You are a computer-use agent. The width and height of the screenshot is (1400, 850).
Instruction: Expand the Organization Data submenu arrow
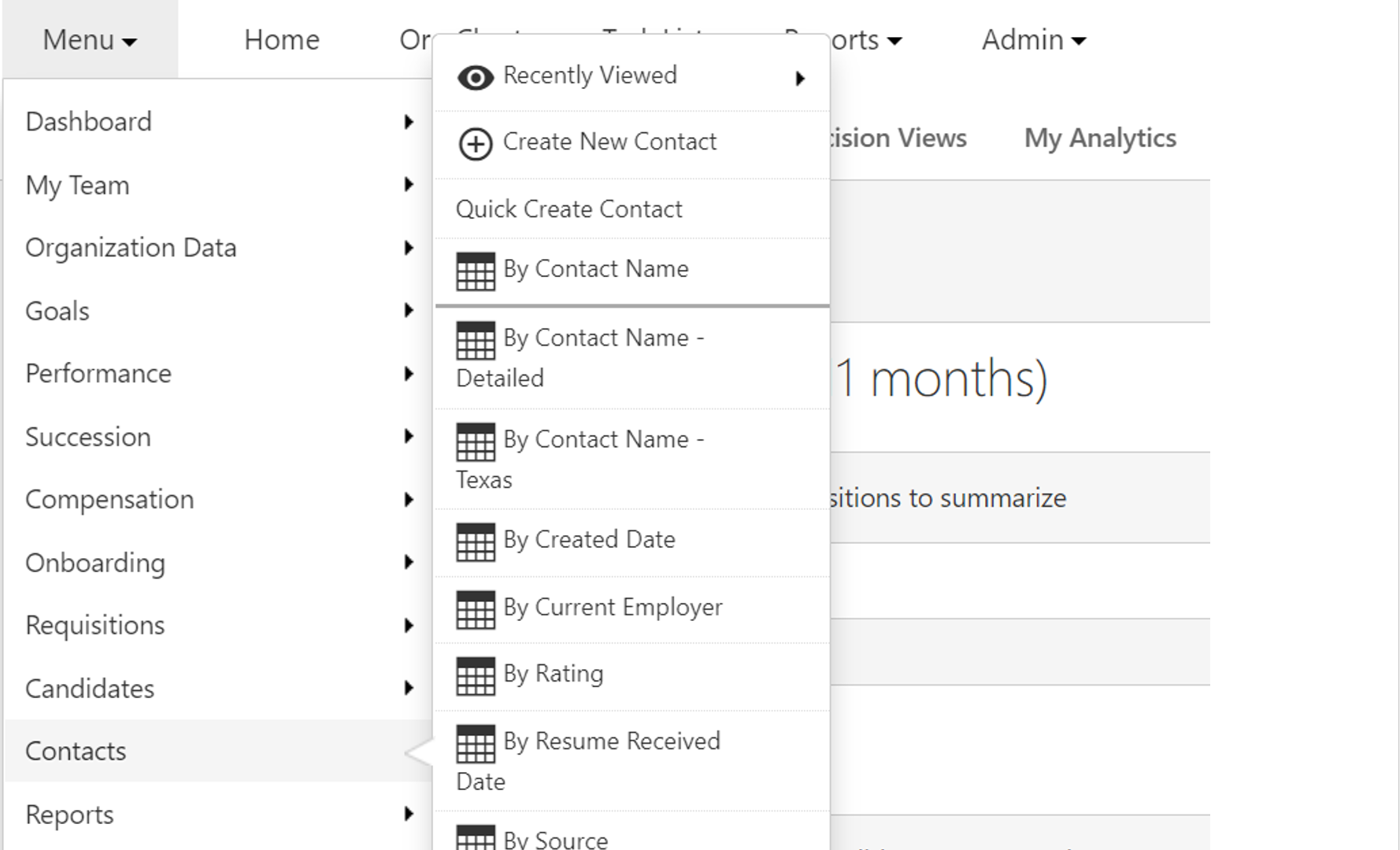(x=409, y=248)
